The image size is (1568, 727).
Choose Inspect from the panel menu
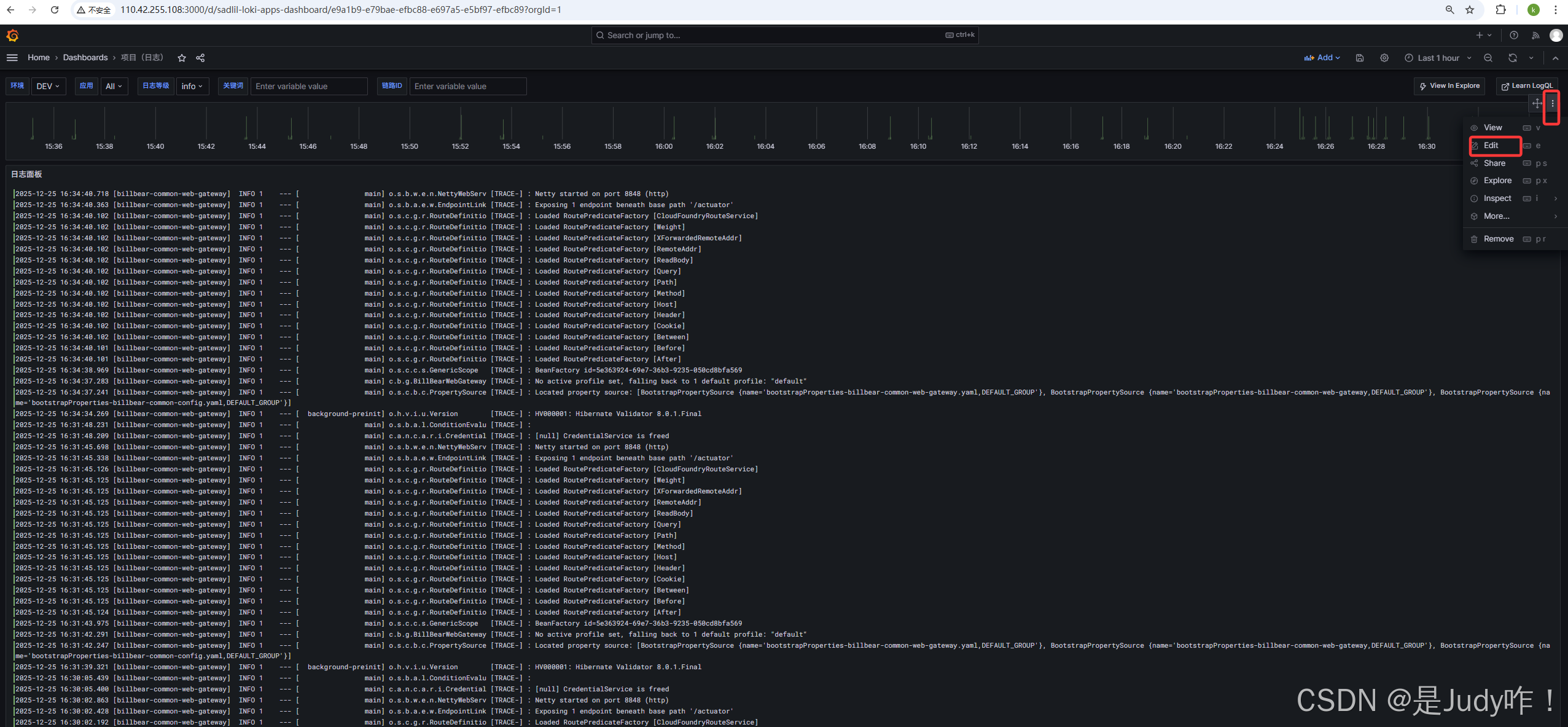click(x=1497, y=198)
